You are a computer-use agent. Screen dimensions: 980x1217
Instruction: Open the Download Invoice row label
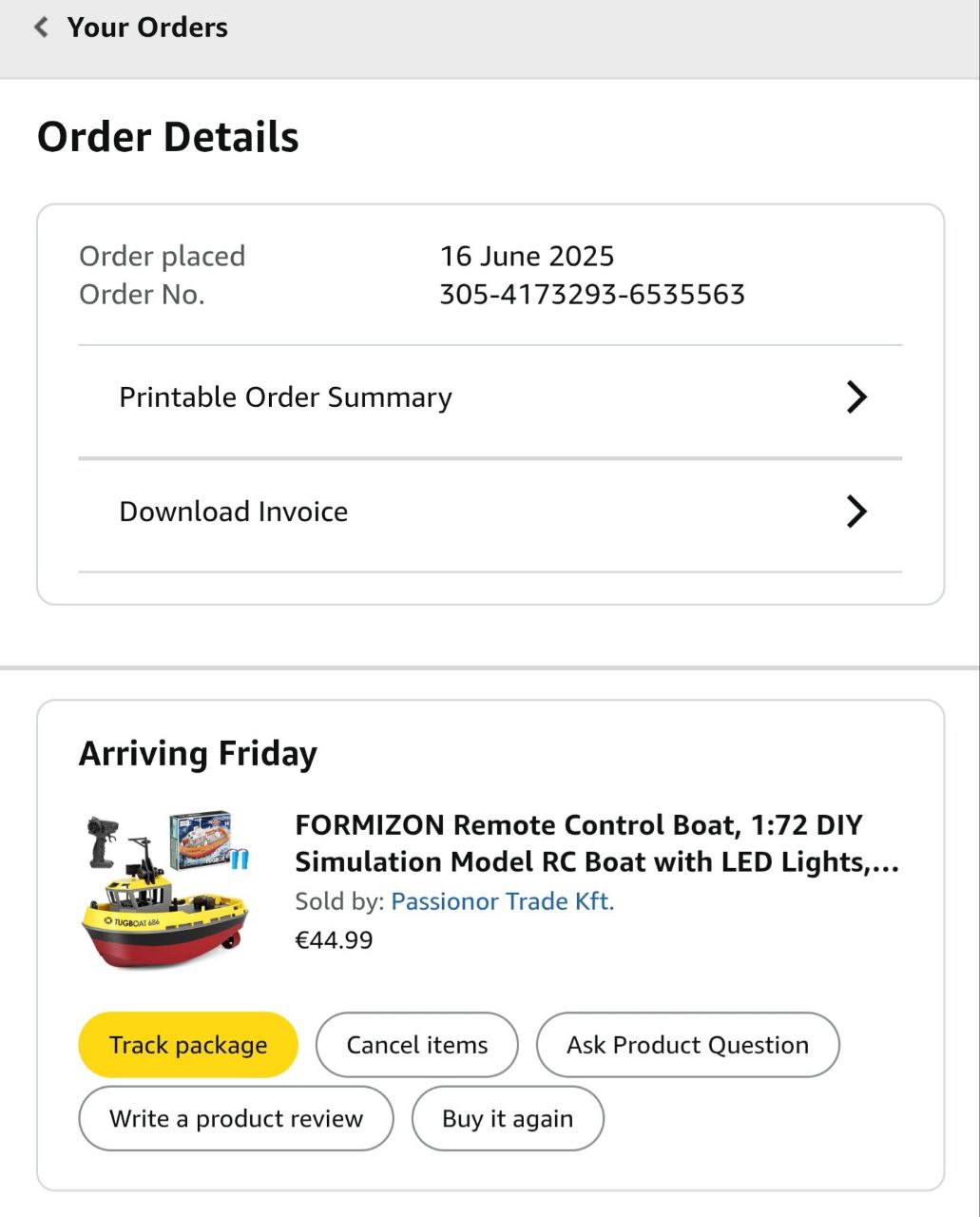(x=233, y=512)
